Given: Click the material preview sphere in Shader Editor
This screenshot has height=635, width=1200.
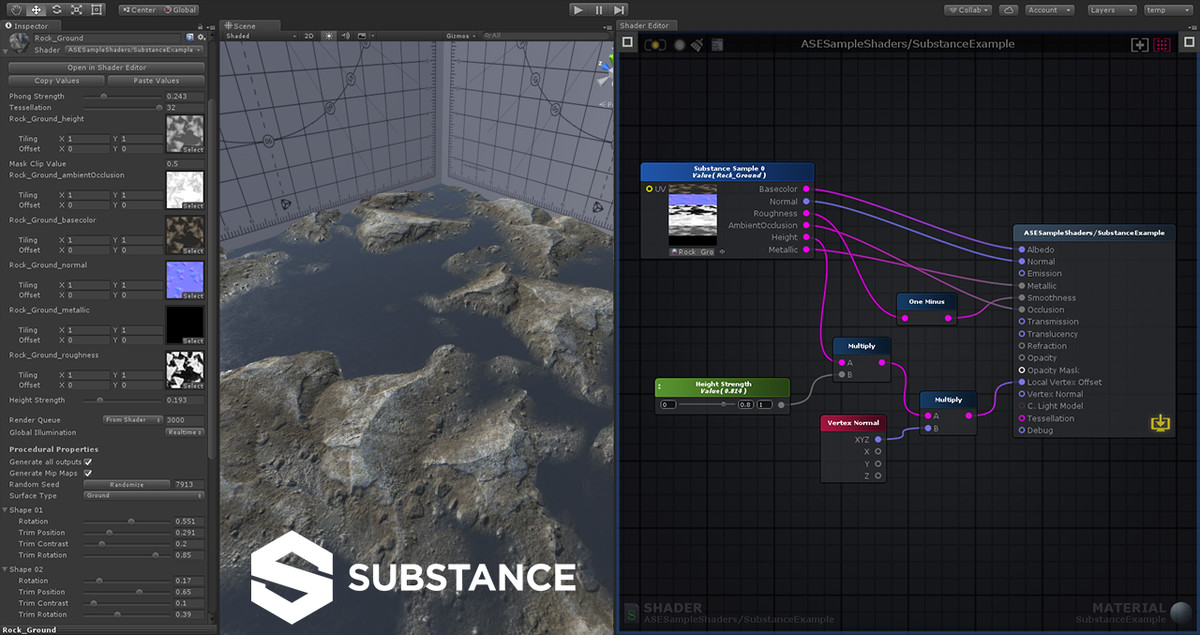Looking at the screenshot, I should (1182, 613).
